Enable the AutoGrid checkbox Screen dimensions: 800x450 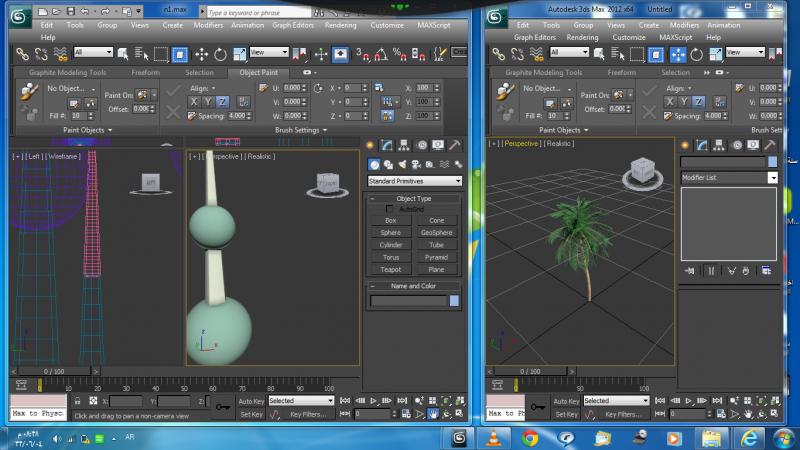390,209
